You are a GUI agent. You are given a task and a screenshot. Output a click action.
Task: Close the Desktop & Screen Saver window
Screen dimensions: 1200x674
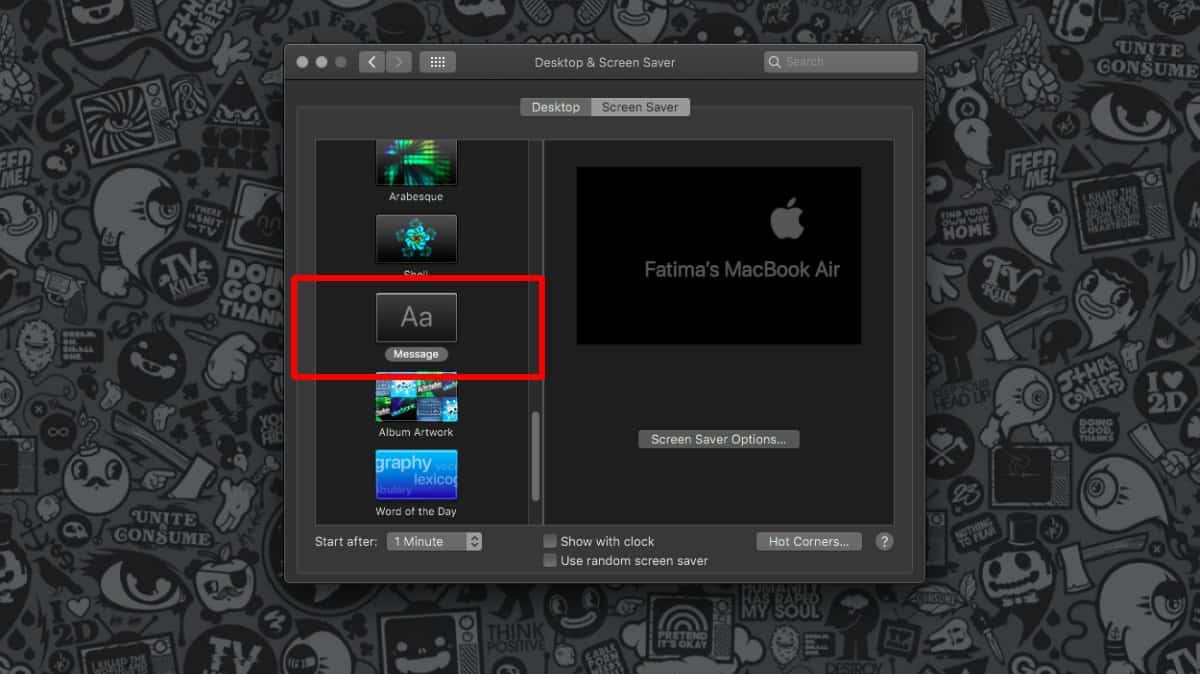[302, 62]
